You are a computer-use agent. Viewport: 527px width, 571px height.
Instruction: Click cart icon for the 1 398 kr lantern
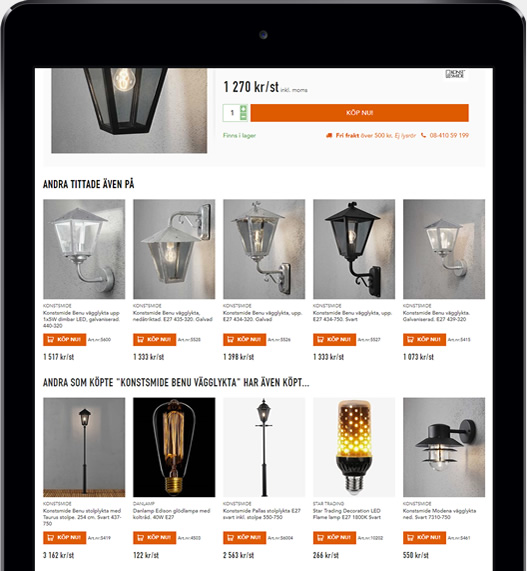pyautogui.click(x=230, y=339)
